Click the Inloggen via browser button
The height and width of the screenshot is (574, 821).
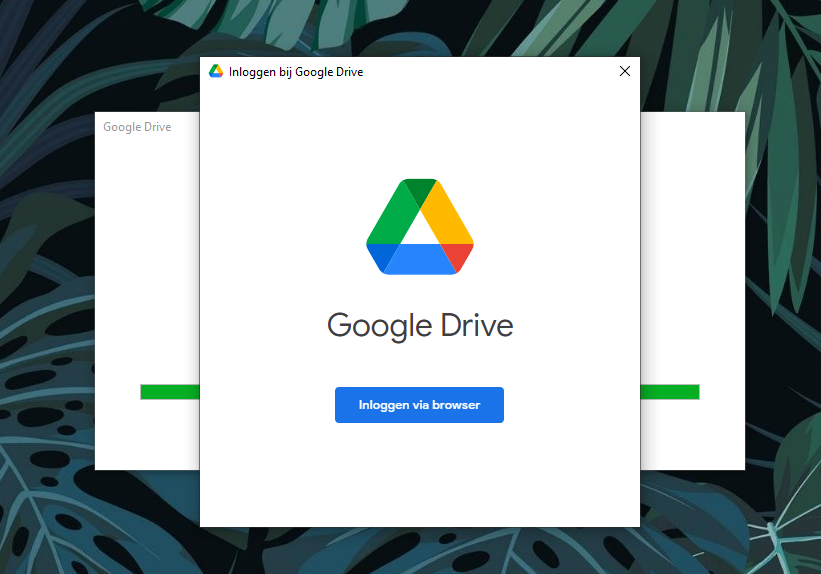point(419,405)
